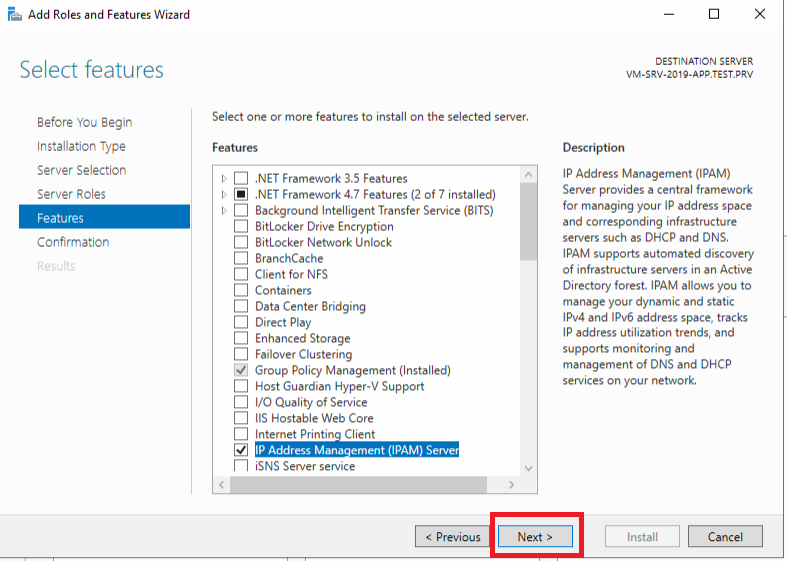Image resolution: width=787 pixels, height=561 pixels.
Task: Toggle .NET Framework 4.7 Features checkbox
Action: (241, 194)
